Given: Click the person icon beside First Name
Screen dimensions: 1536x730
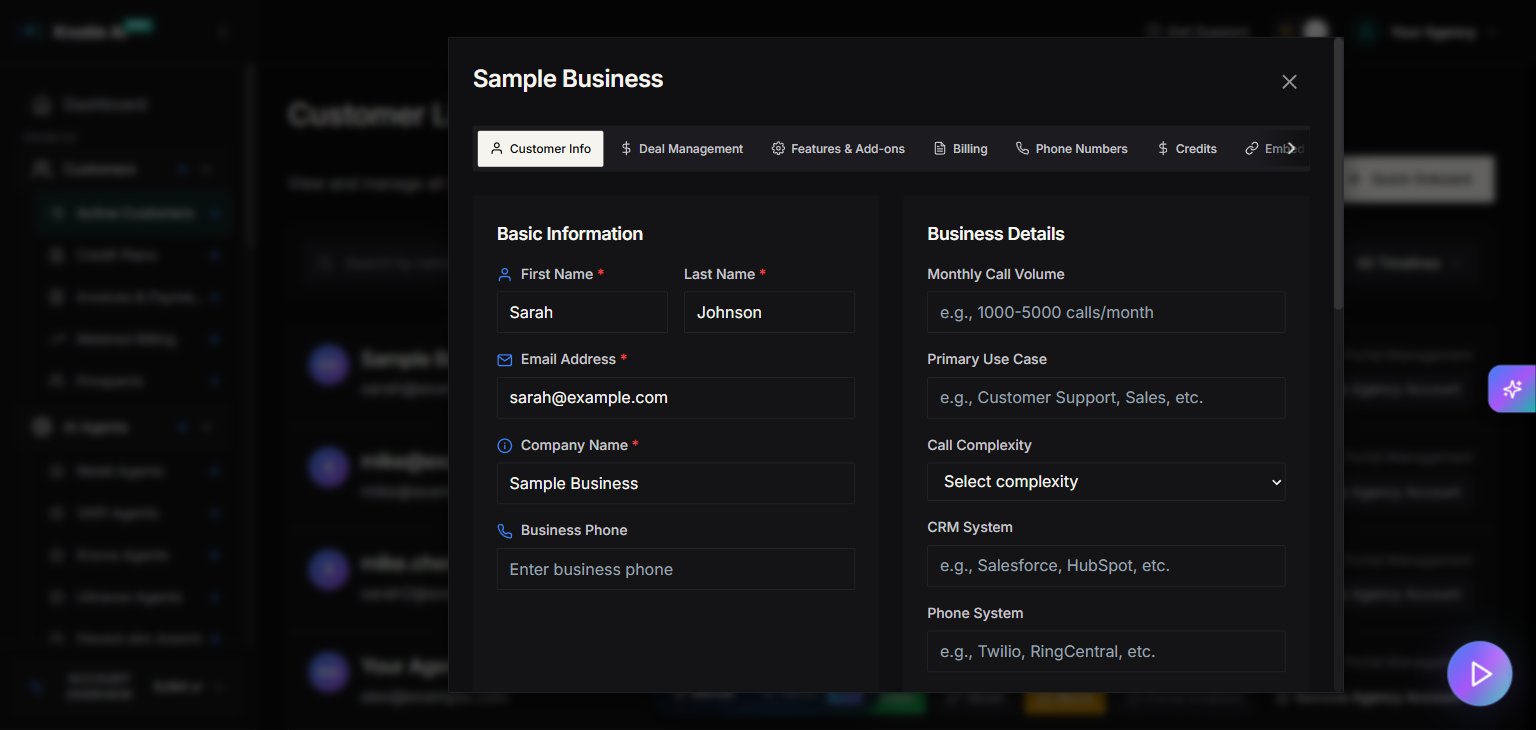Looking at the screenshot, I should coord(504,274).
